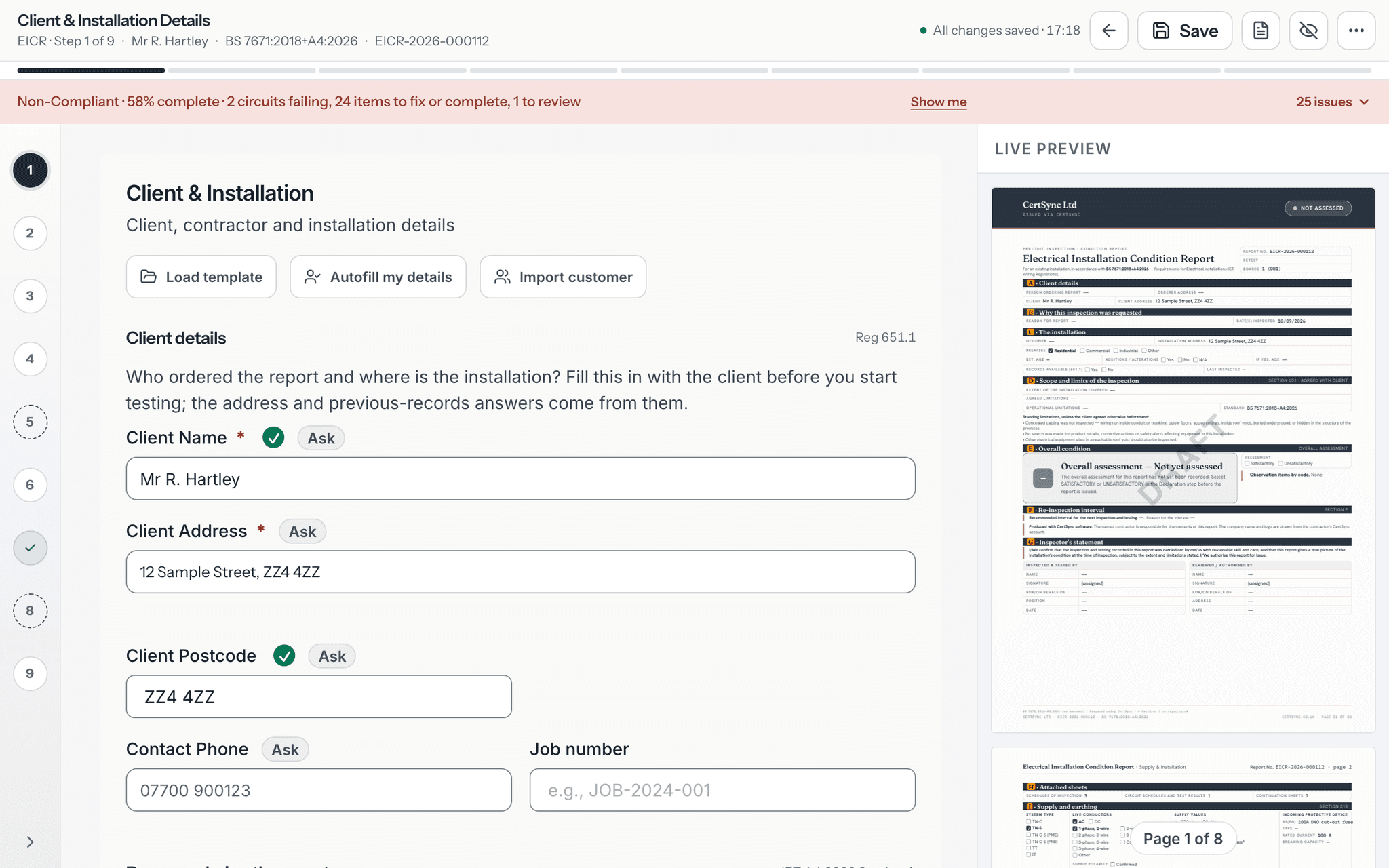The height and width of the screenshot is (868, 1389).
Task: Click into the Job number field
Action: (x=722, y=790)
